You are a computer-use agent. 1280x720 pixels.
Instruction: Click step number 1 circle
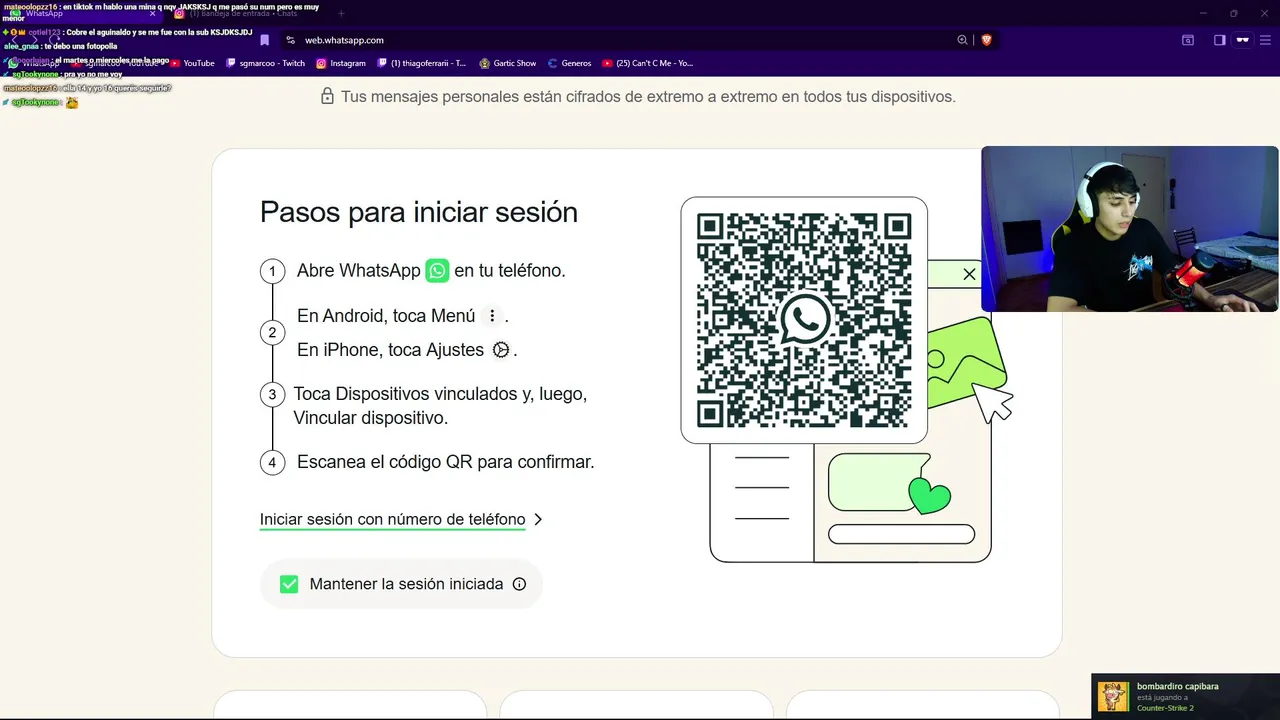pos(272,271)
